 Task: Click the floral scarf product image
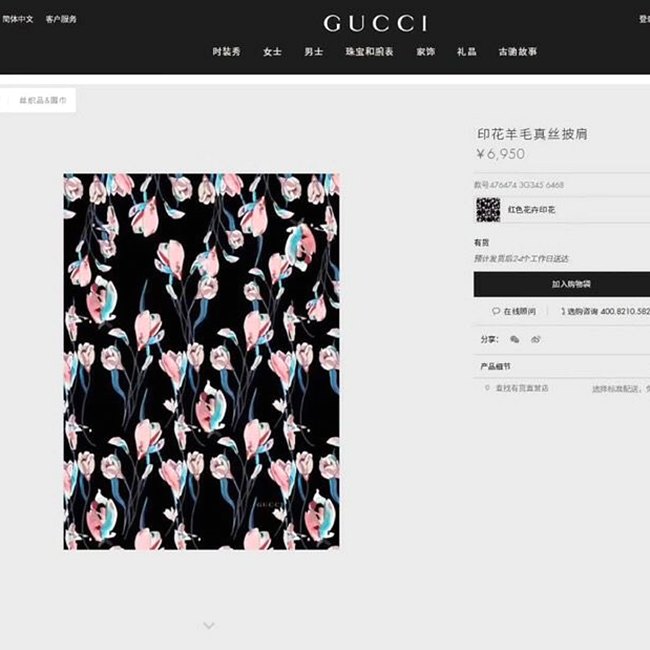pos(201,361)
